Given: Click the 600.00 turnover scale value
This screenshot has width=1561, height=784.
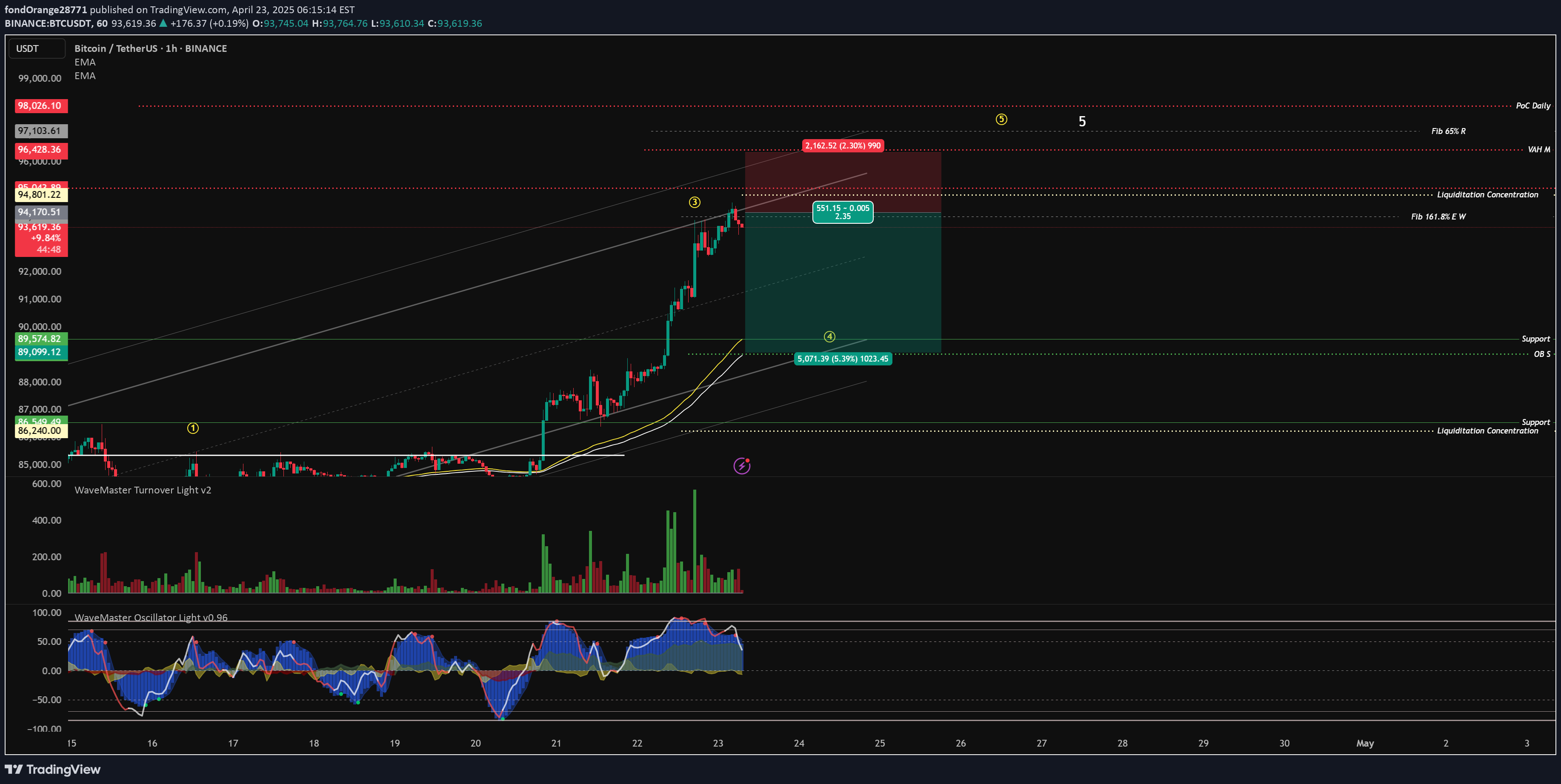Looking at the screenshot, I should 47,484.
